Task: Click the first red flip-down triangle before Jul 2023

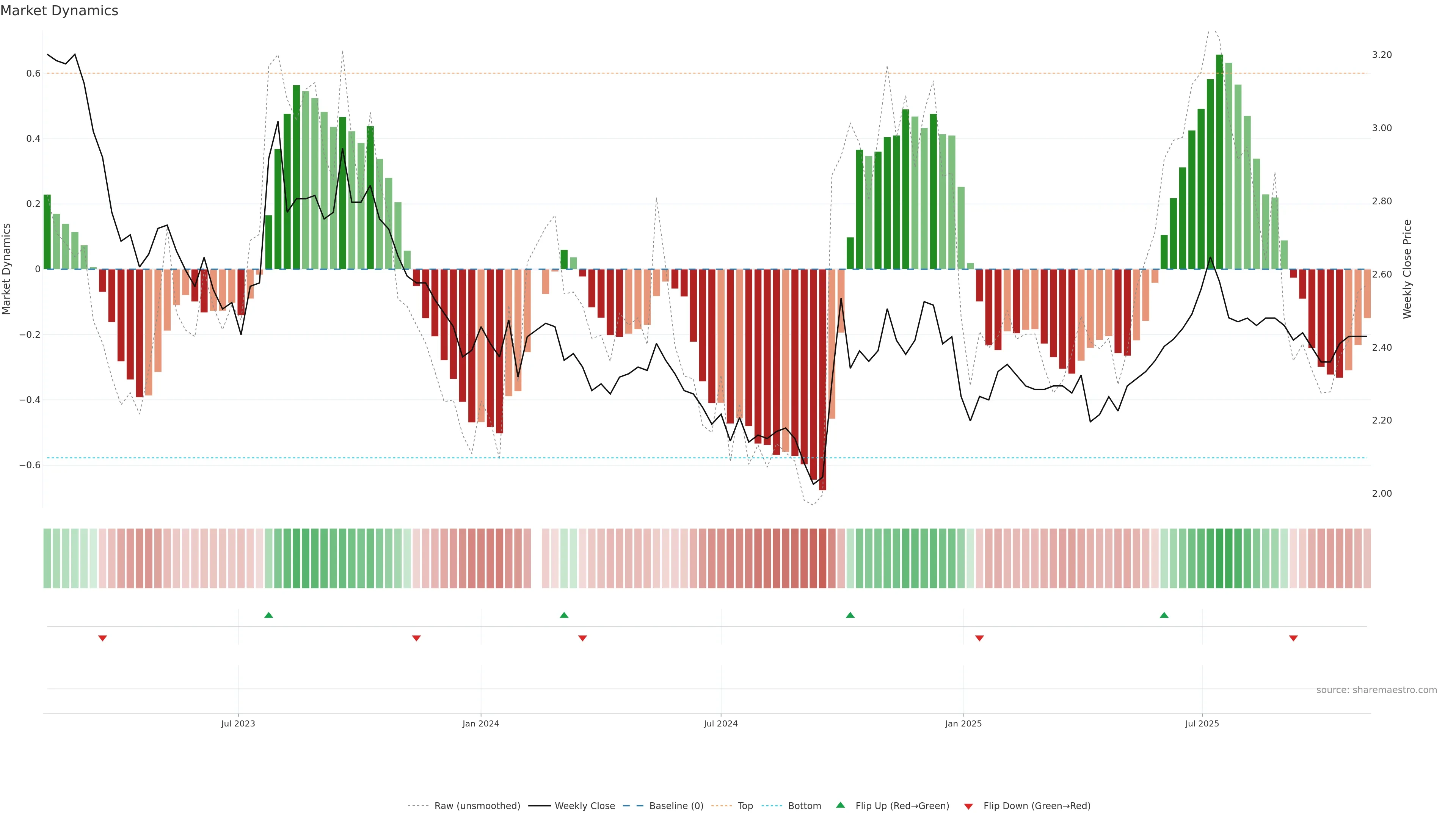Action: tap(102, 638)
